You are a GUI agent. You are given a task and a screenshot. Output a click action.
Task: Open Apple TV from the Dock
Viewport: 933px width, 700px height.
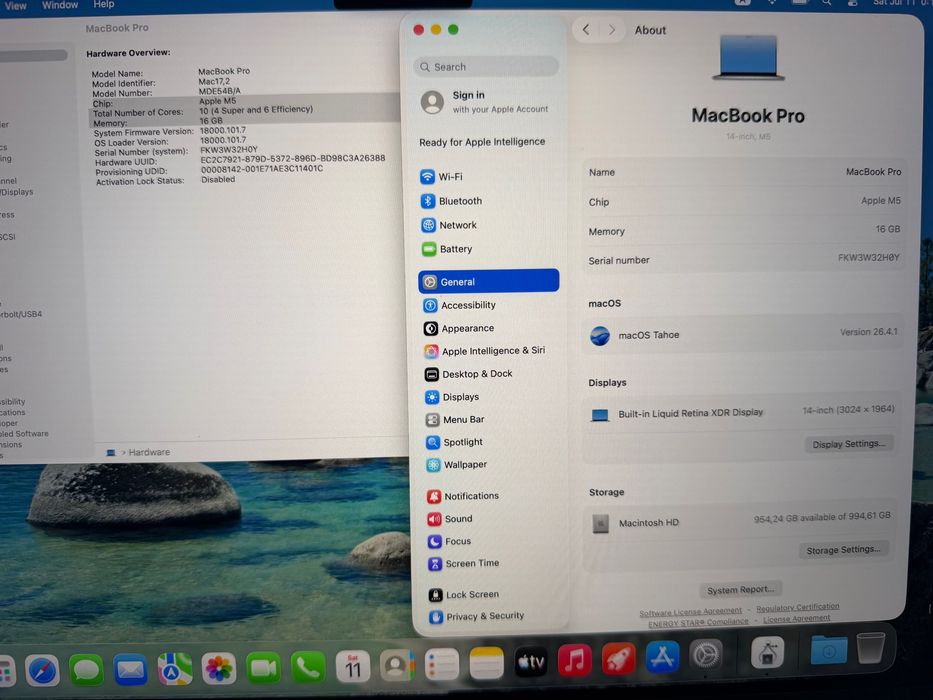[x=530, y=661]
